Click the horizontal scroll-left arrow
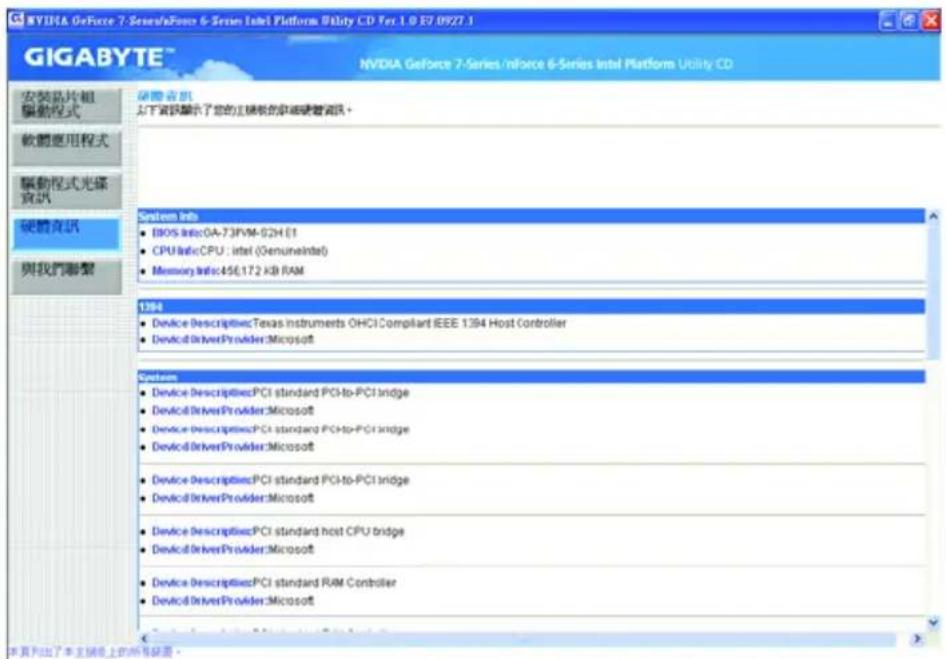 pyautogui.click(x=144, y=638)
